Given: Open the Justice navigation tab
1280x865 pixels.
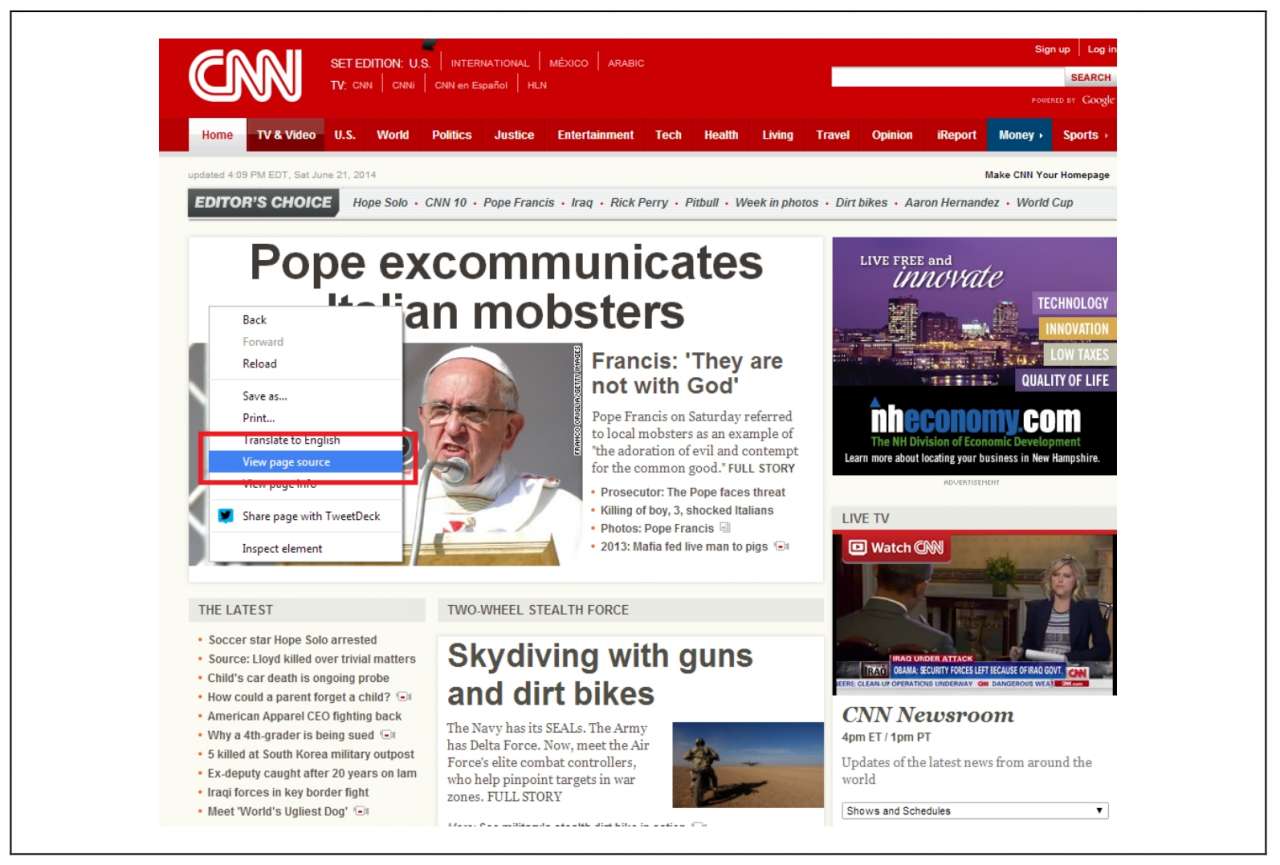Looking at the screenshot, I should click(514, 135).
